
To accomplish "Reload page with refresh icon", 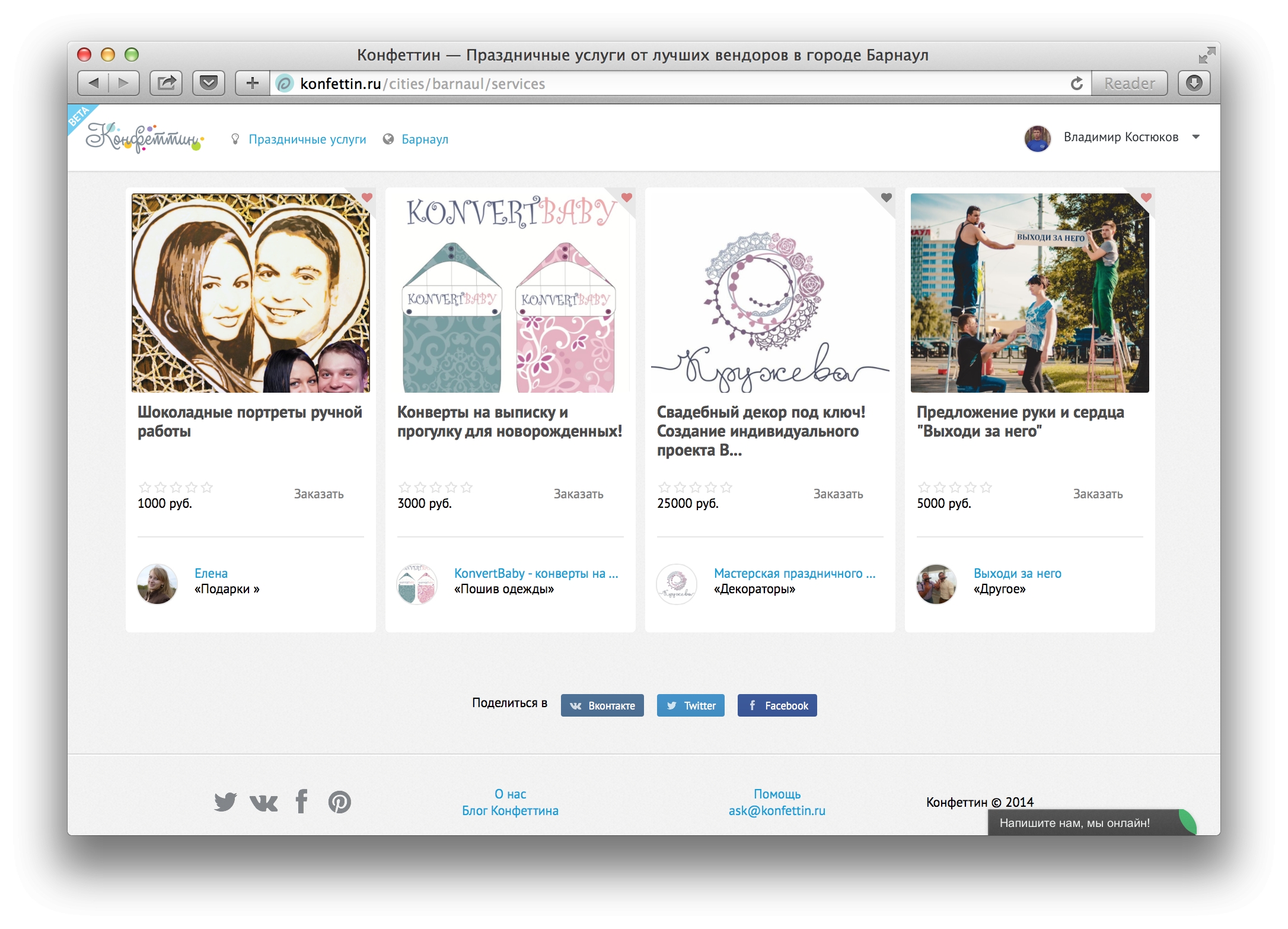I will (x=1076, y=84).
